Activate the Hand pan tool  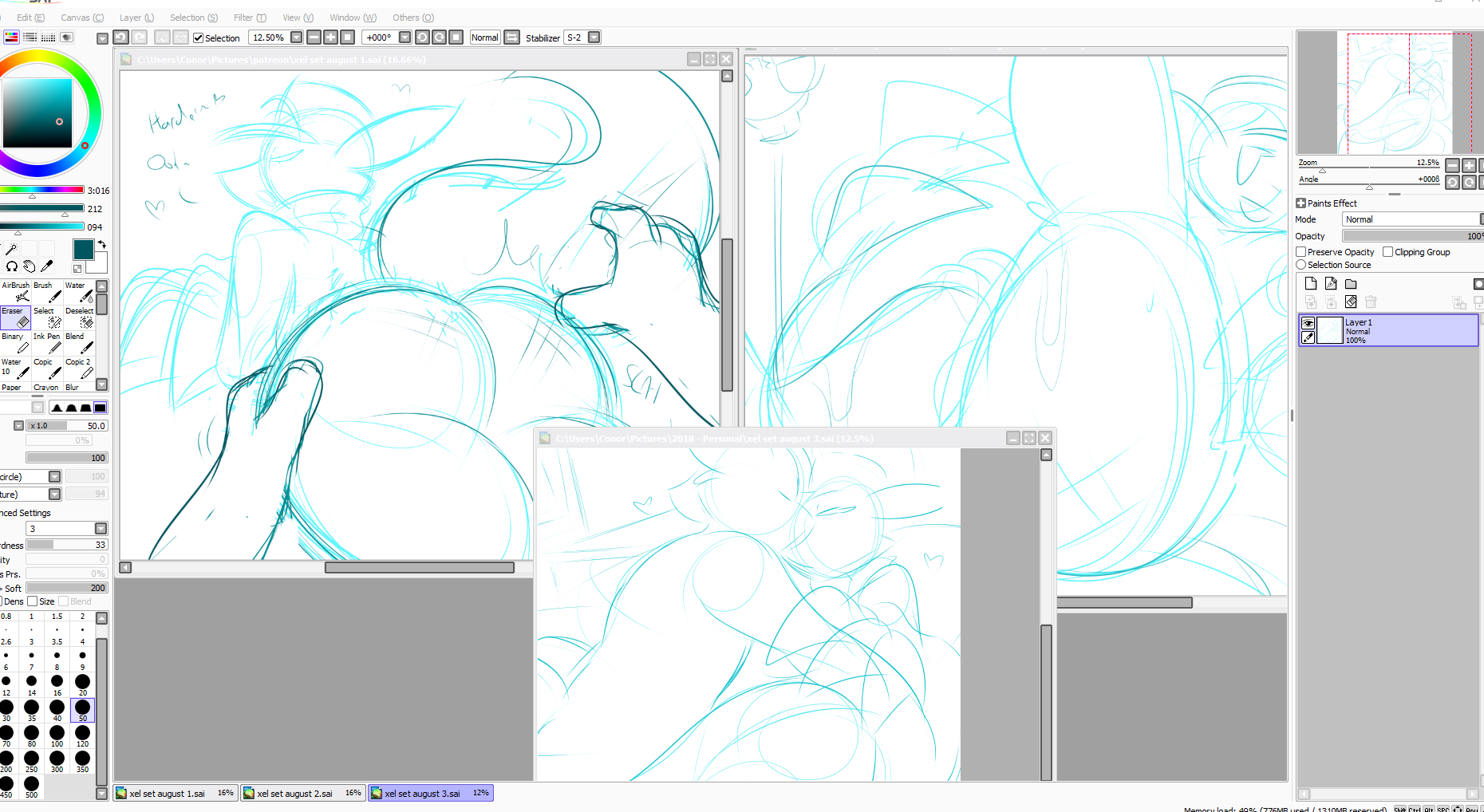[x=30, y=266]
